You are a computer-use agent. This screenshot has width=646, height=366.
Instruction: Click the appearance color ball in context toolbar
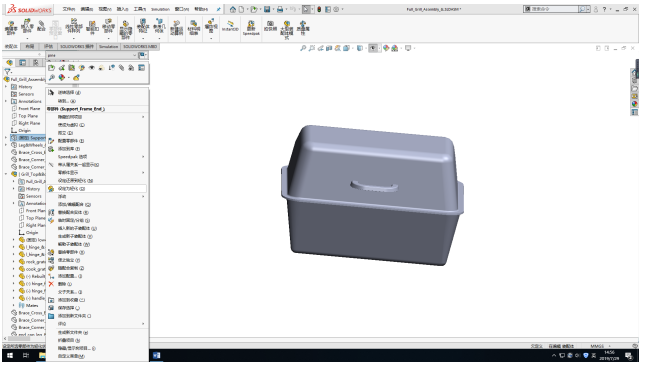click(x=62, y=77)
